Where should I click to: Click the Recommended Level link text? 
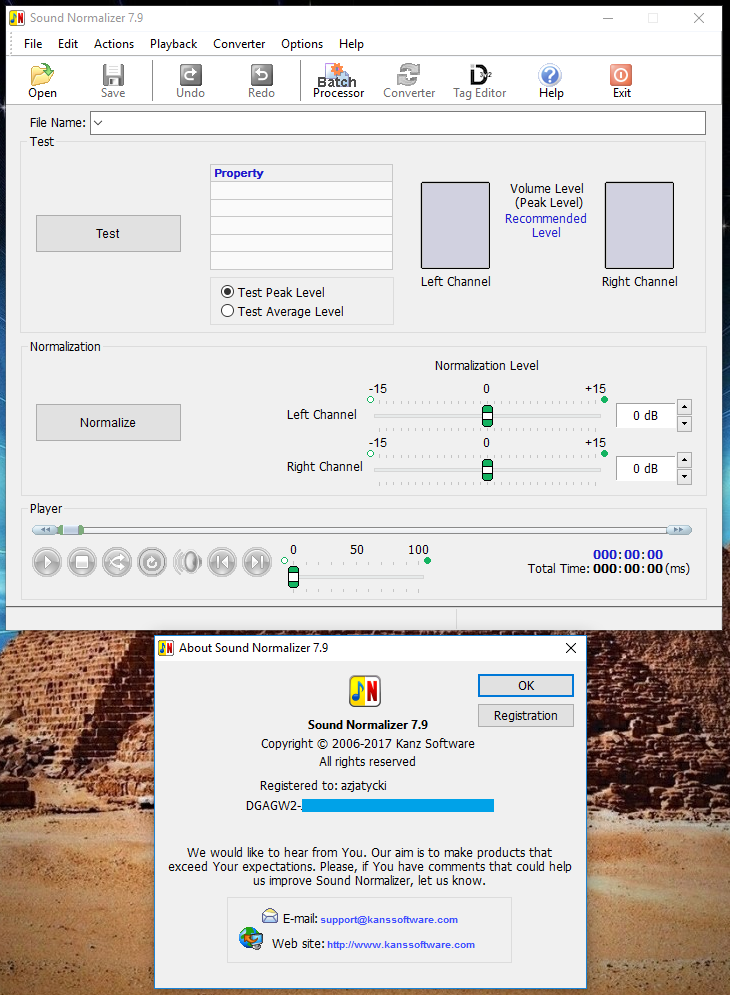(x=546, y=225)
